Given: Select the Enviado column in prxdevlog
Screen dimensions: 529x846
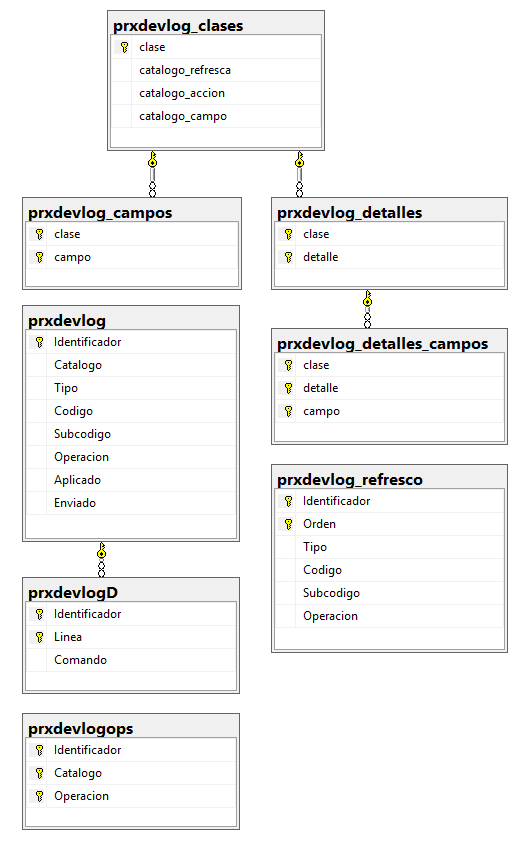Looking at the screenshot, I should click(x=131, y=503).
